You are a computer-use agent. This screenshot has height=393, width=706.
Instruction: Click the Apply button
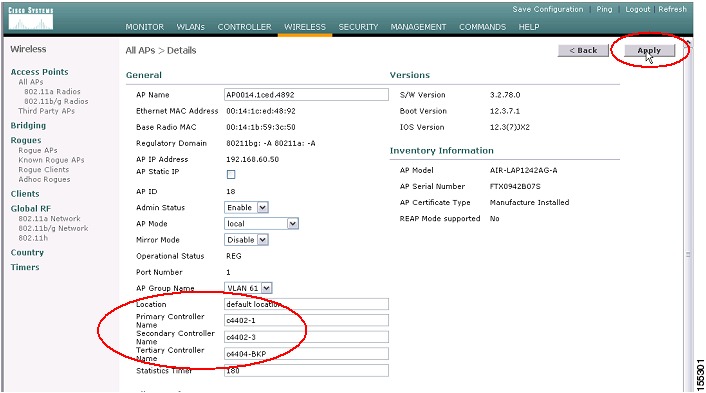(x=649, y=50)
